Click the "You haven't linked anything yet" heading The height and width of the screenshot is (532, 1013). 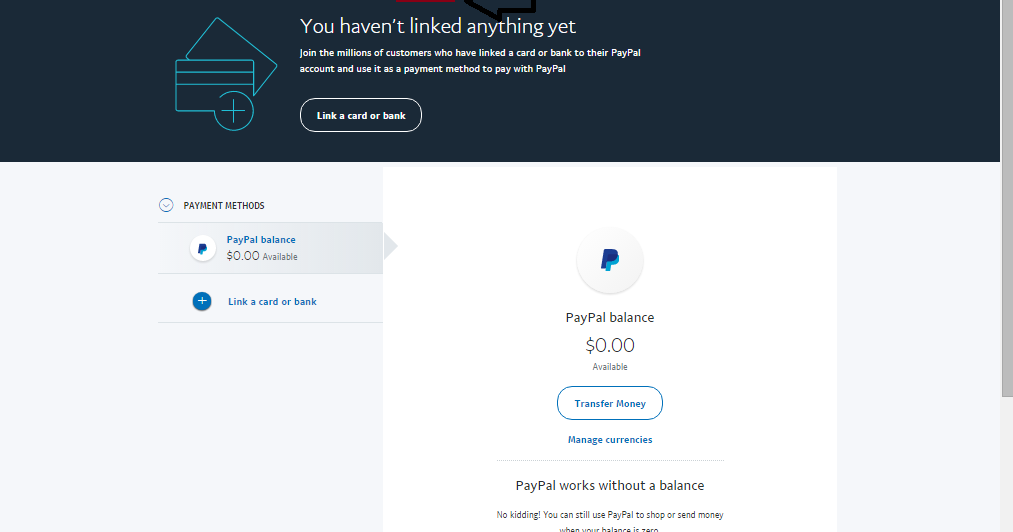pos(438,26)
